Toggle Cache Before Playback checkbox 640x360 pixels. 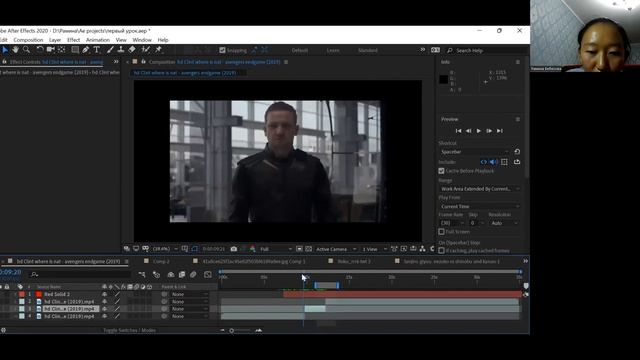441,171
